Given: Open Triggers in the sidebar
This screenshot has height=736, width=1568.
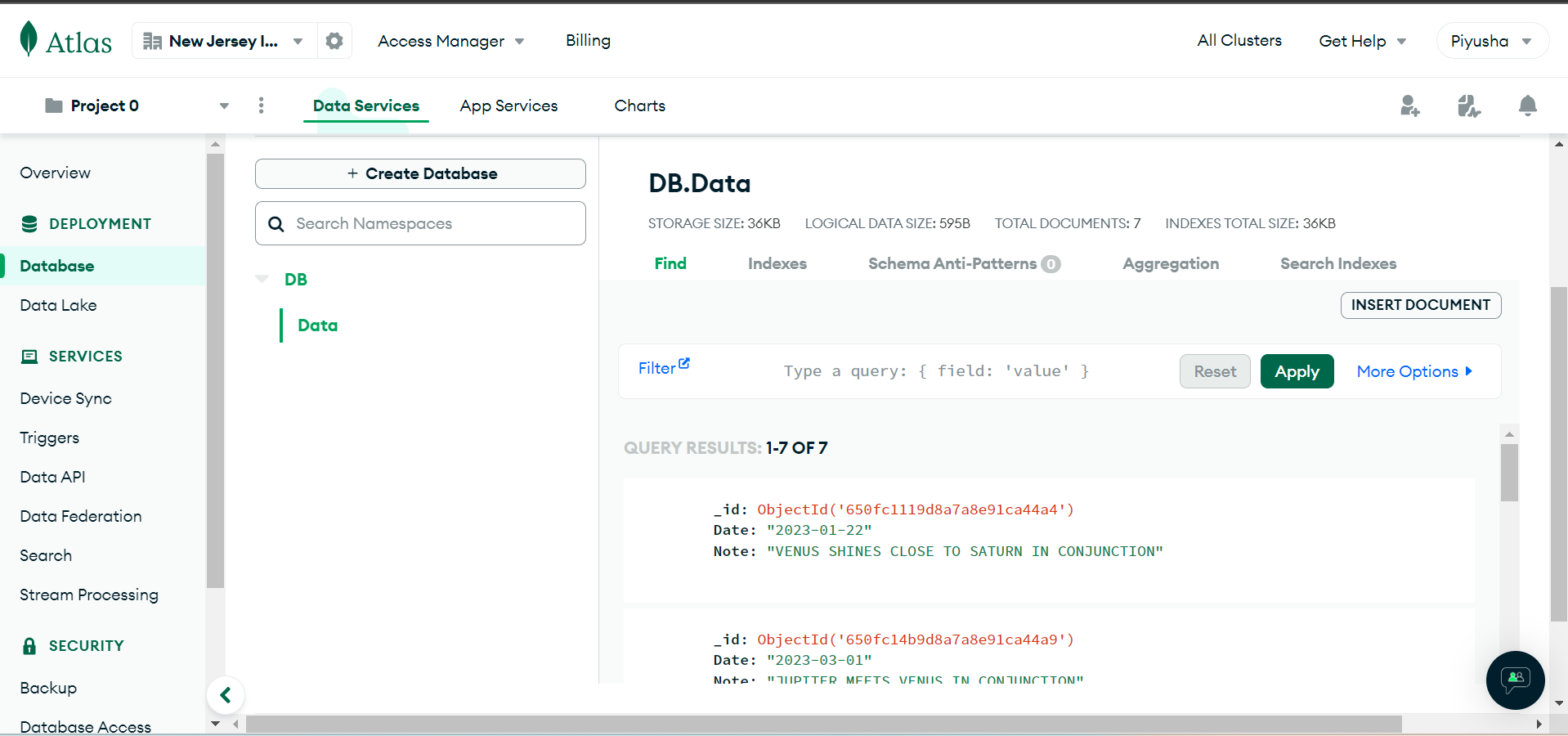Looking at the screenshot, I should (x=50, y=438).
